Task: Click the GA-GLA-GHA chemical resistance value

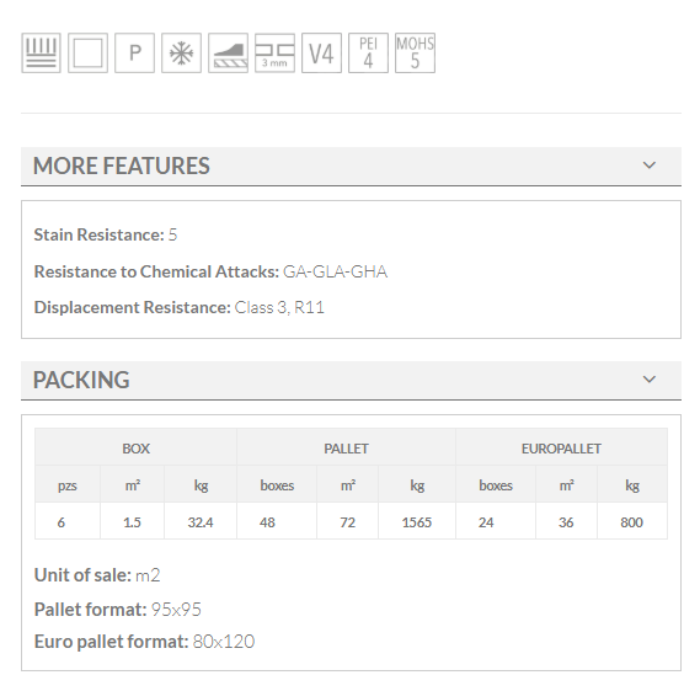Action: [335, 271]
